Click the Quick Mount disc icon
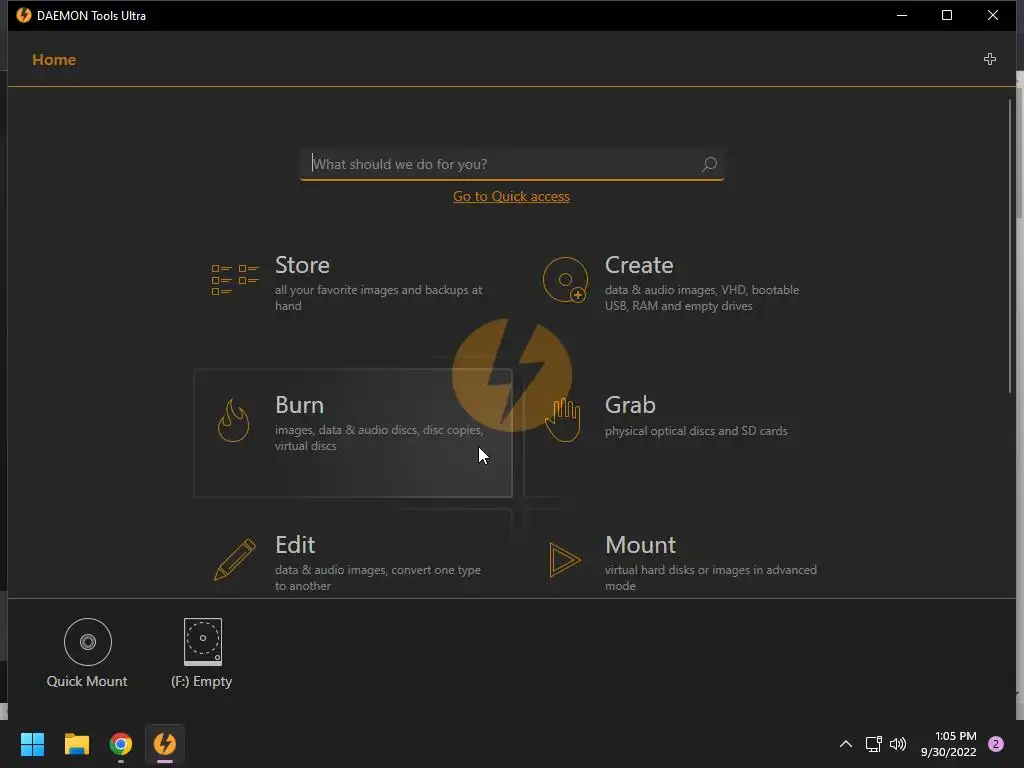 click(x=88, y=642)
